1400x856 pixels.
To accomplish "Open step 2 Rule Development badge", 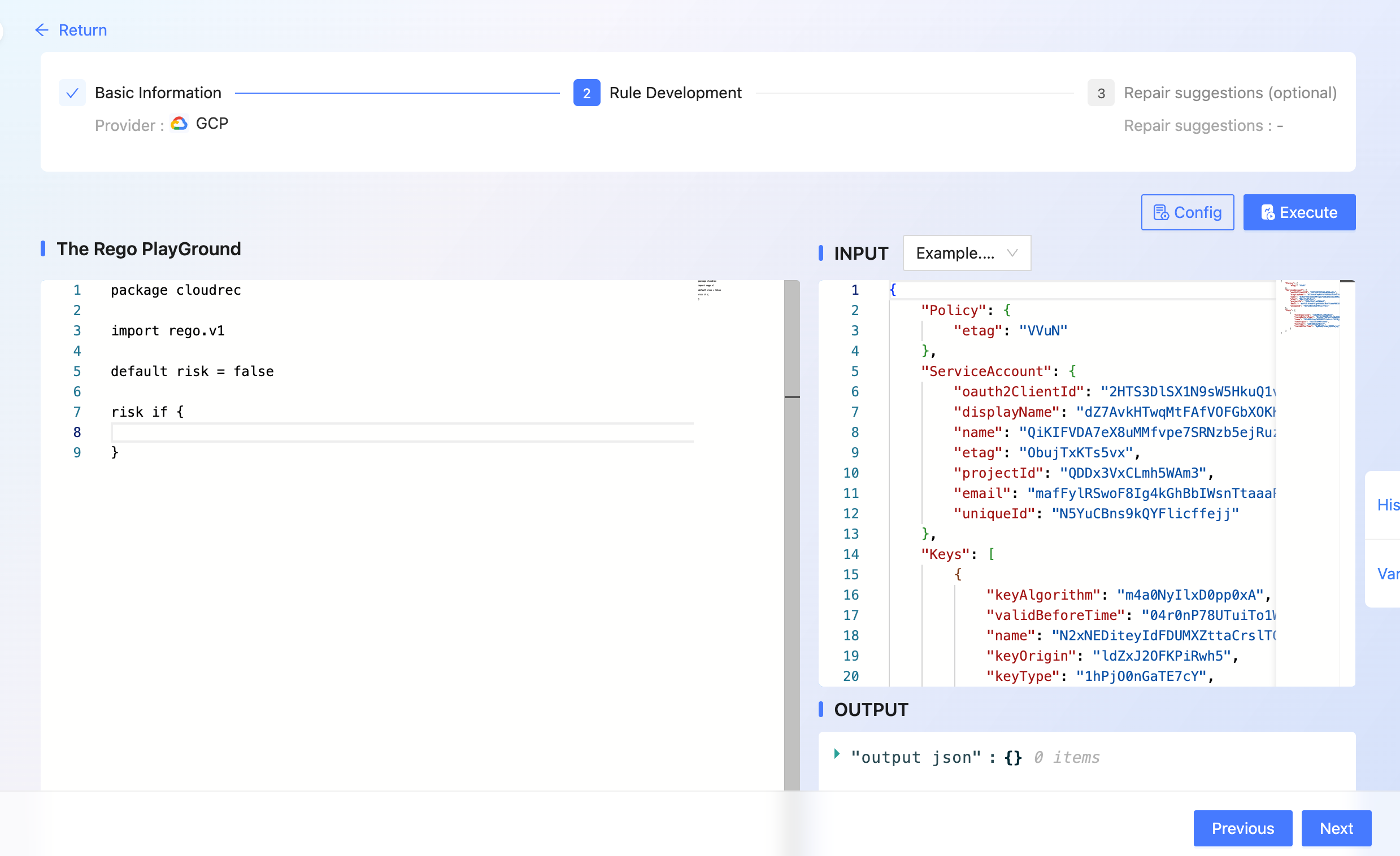I will coord(586,93).
